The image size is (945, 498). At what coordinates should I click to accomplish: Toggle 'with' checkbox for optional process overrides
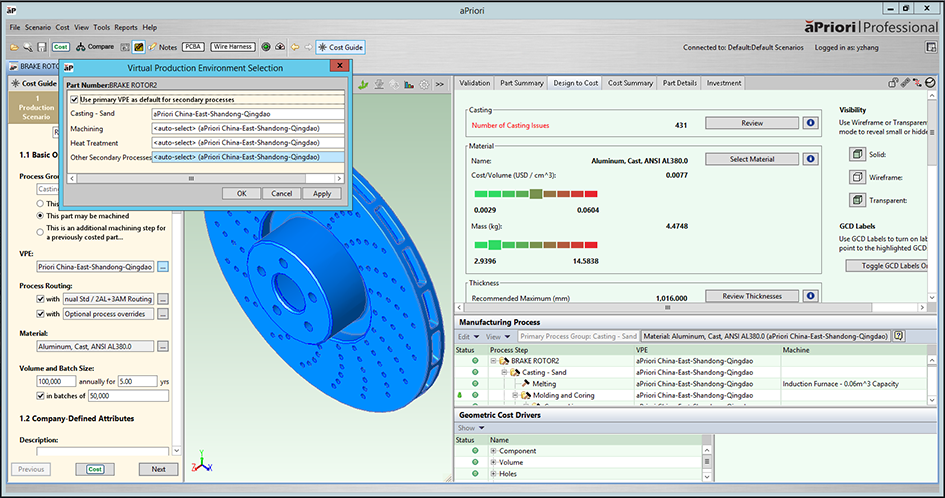pyautogui.click(x=40, y=314)
